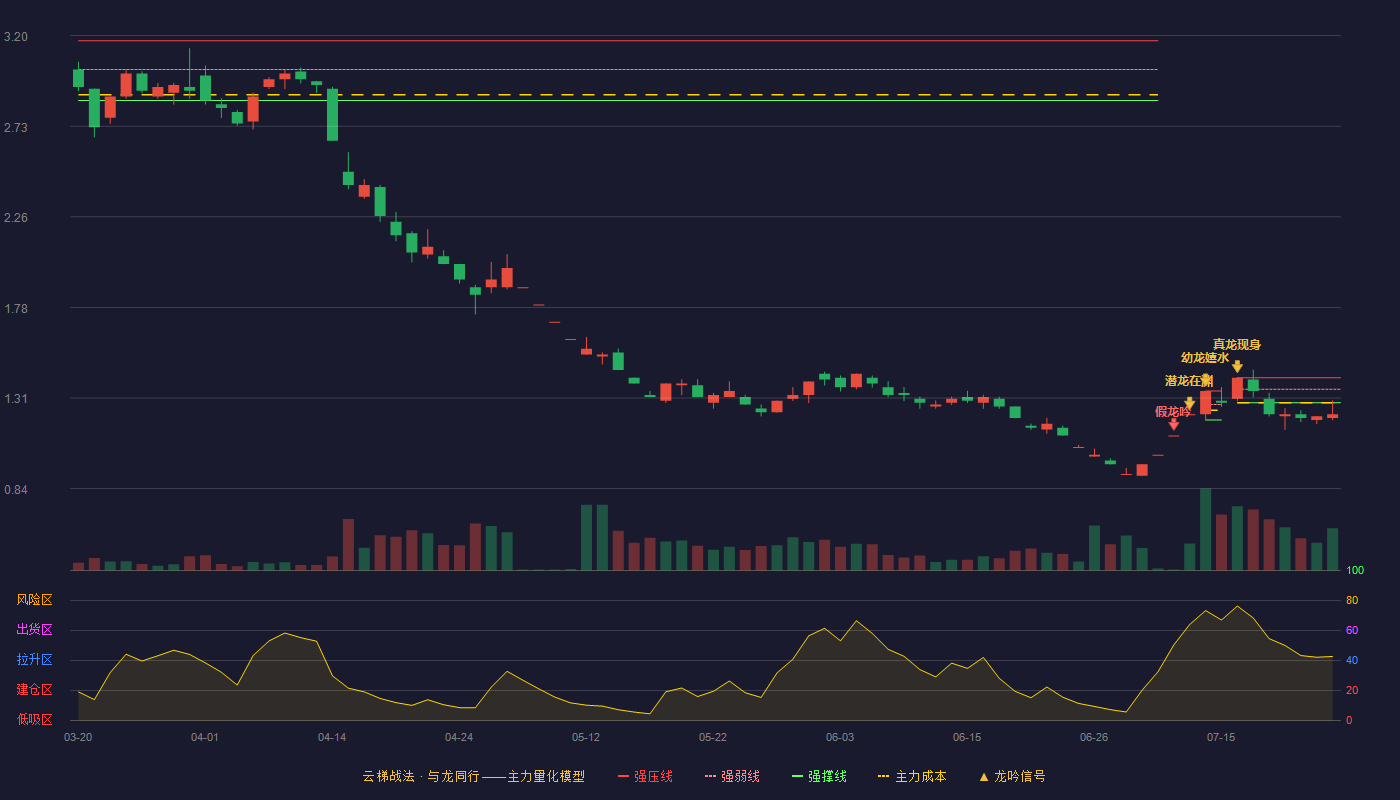This screenshot has width=1400, height=800.
Task: Click the large green candle near 04-14
Action: [x=332, y=115]
